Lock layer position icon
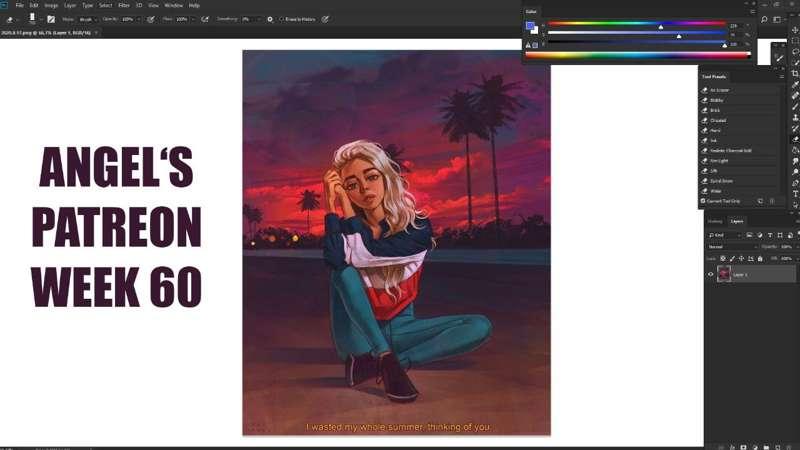 pos(741,259)
